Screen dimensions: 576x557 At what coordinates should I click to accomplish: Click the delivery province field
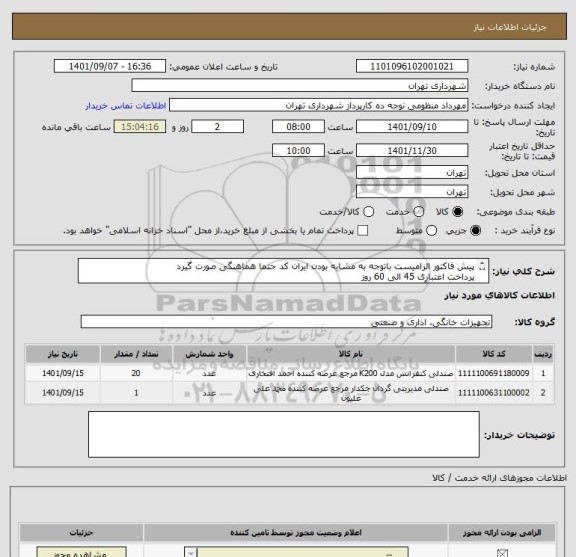tap(412, 173)
